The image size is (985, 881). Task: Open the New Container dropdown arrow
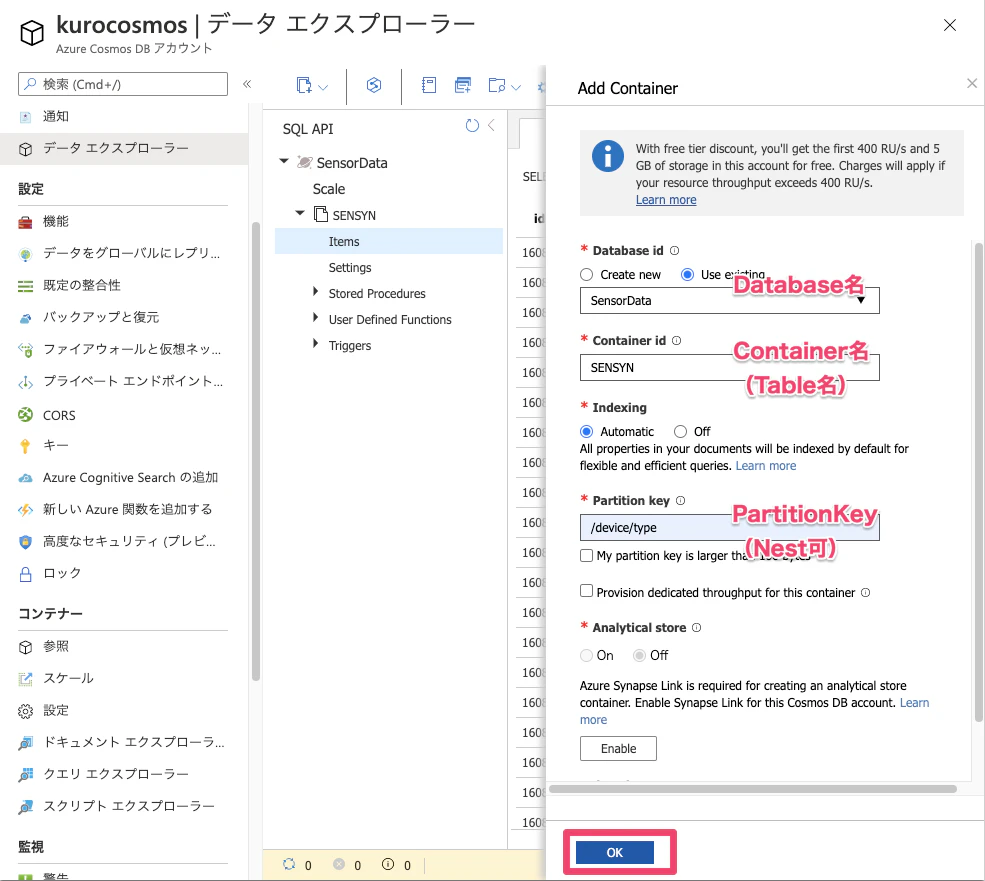(x=323, y=87)
